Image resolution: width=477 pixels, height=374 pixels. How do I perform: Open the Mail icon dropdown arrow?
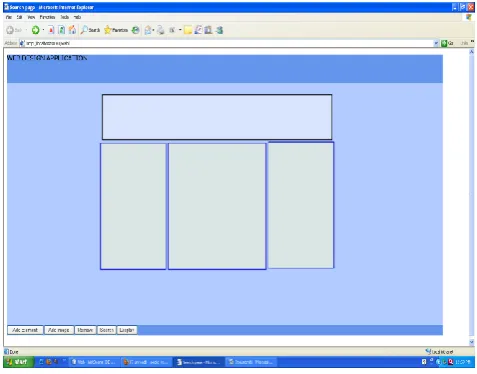click(x=153, y=30)
